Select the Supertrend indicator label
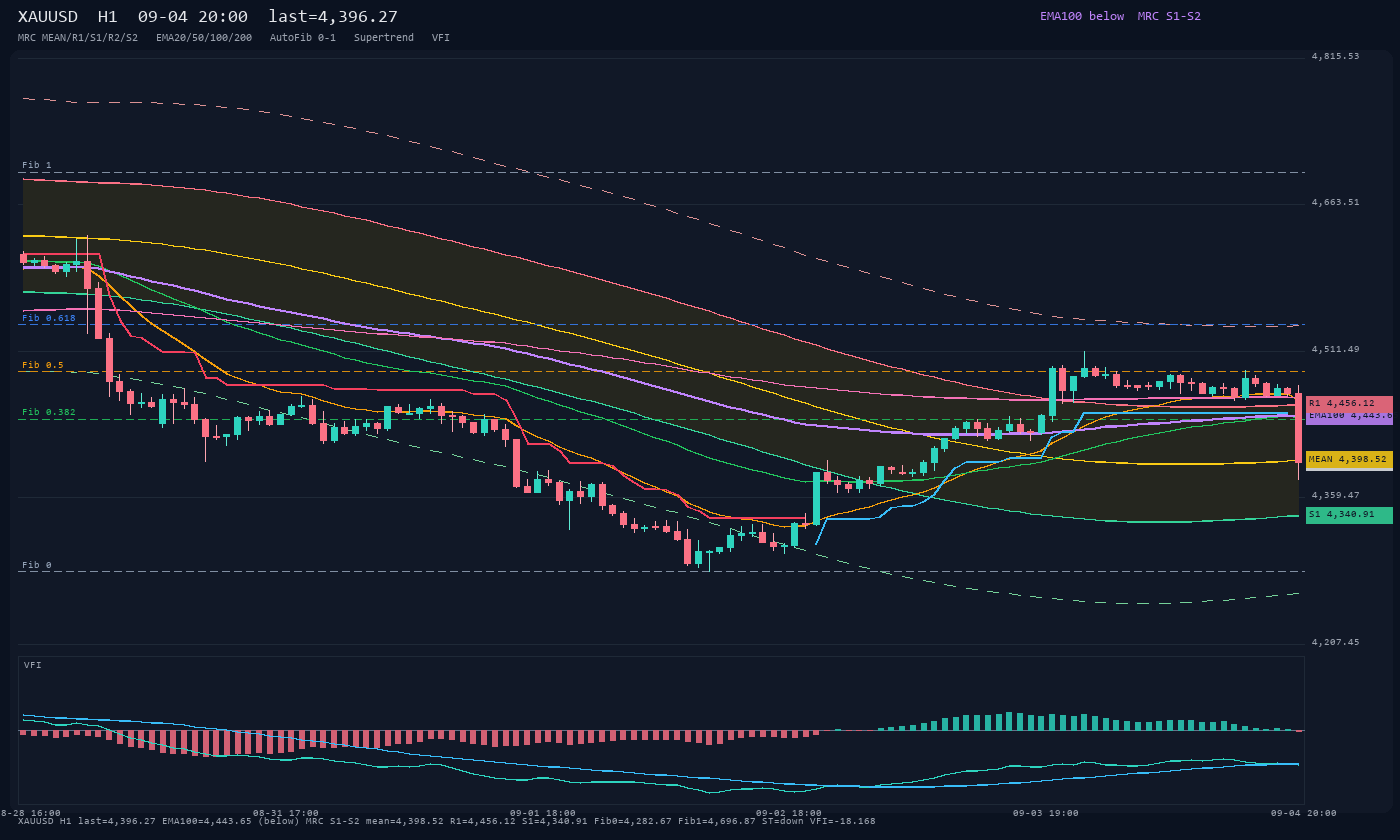Screen dimensions: 1400x840 (384, 38)
